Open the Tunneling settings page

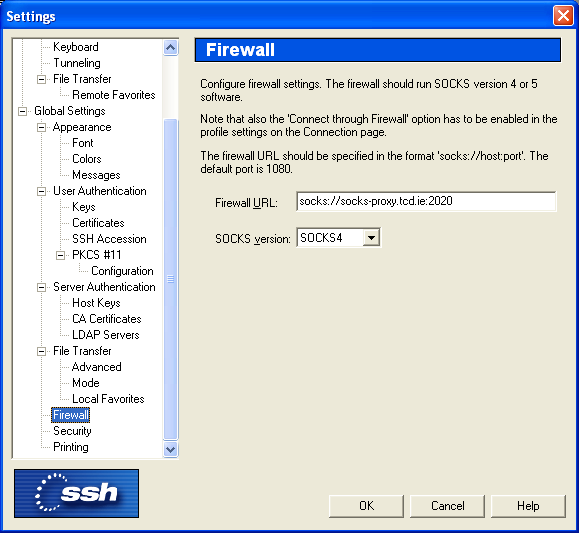pos(76,63)
